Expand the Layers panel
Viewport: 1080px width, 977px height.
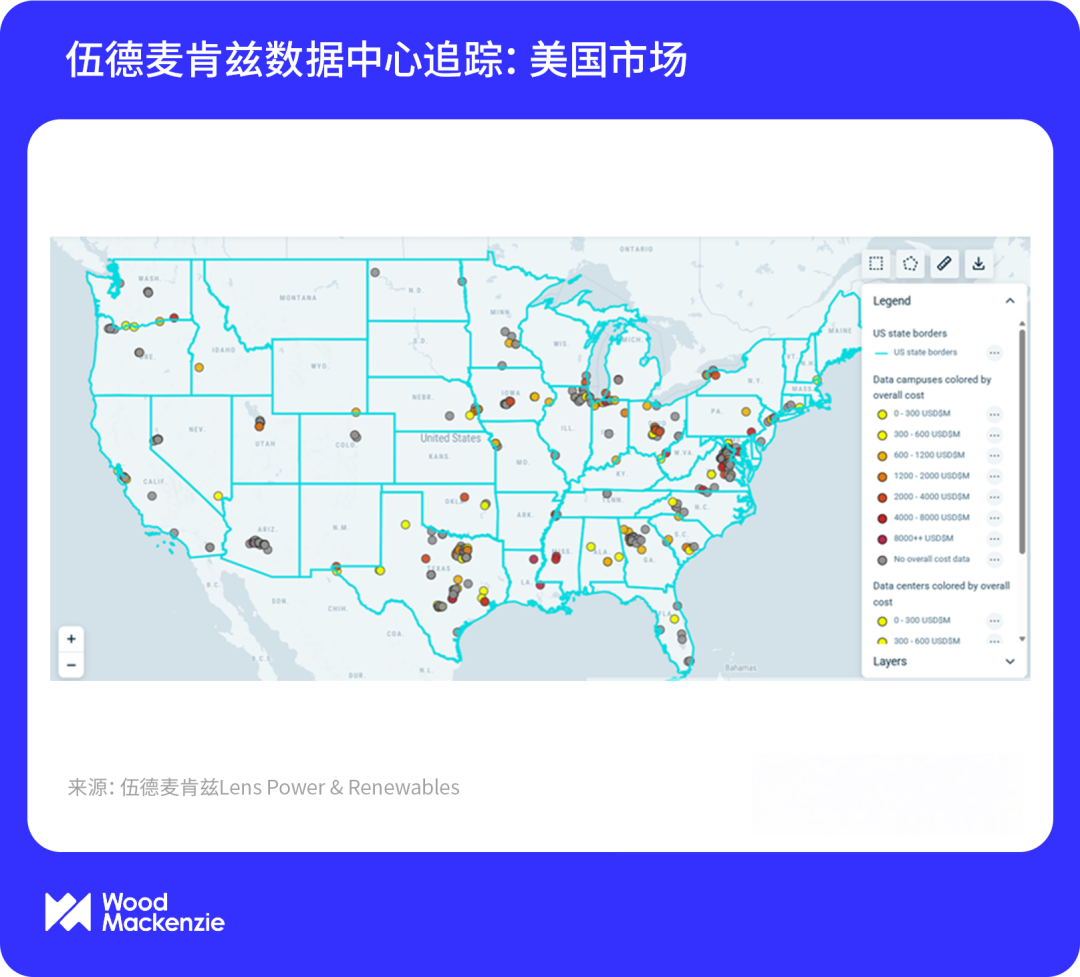(1010, 661)
